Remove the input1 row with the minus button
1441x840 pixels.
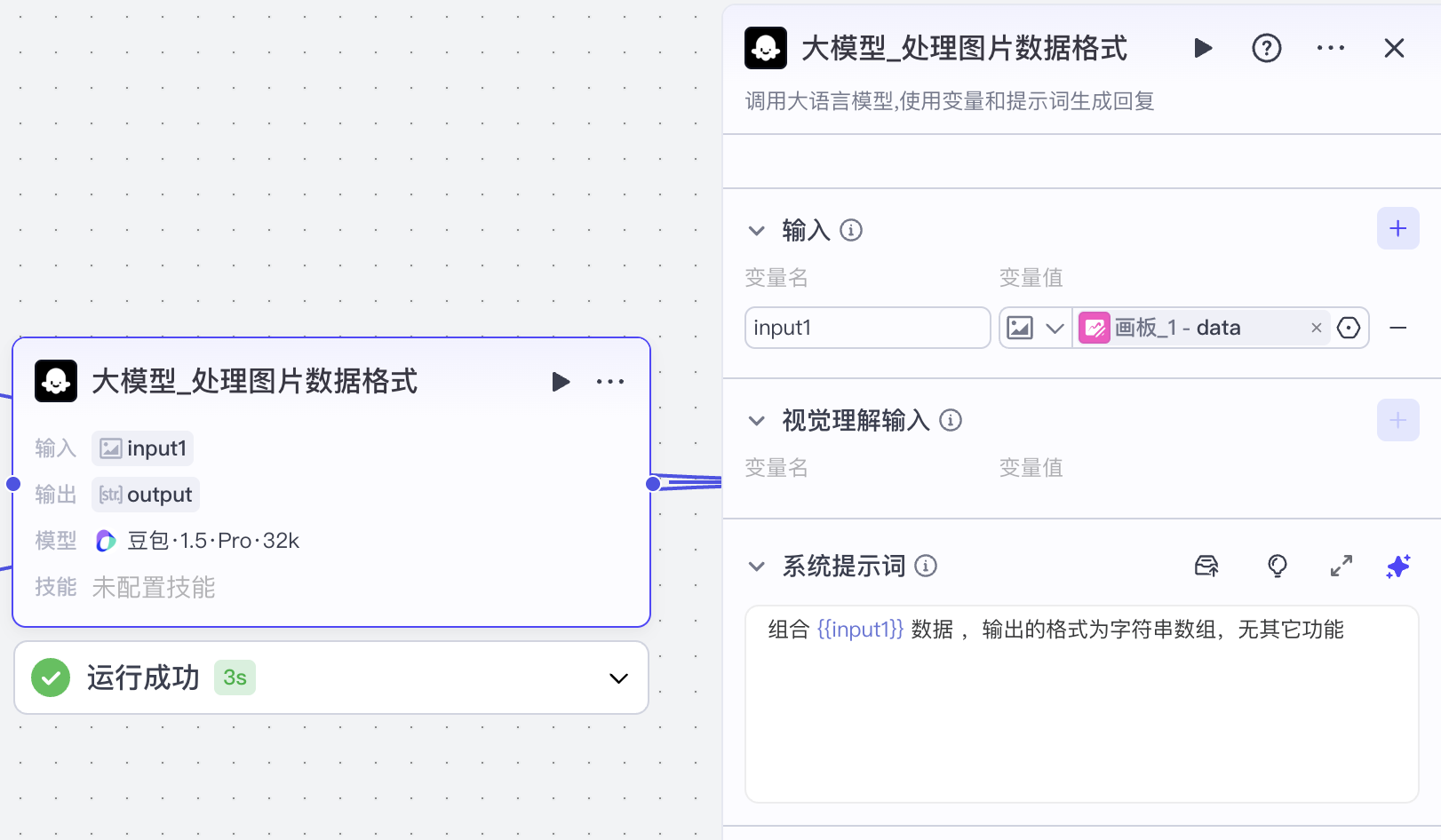(x=1399, y=328)
